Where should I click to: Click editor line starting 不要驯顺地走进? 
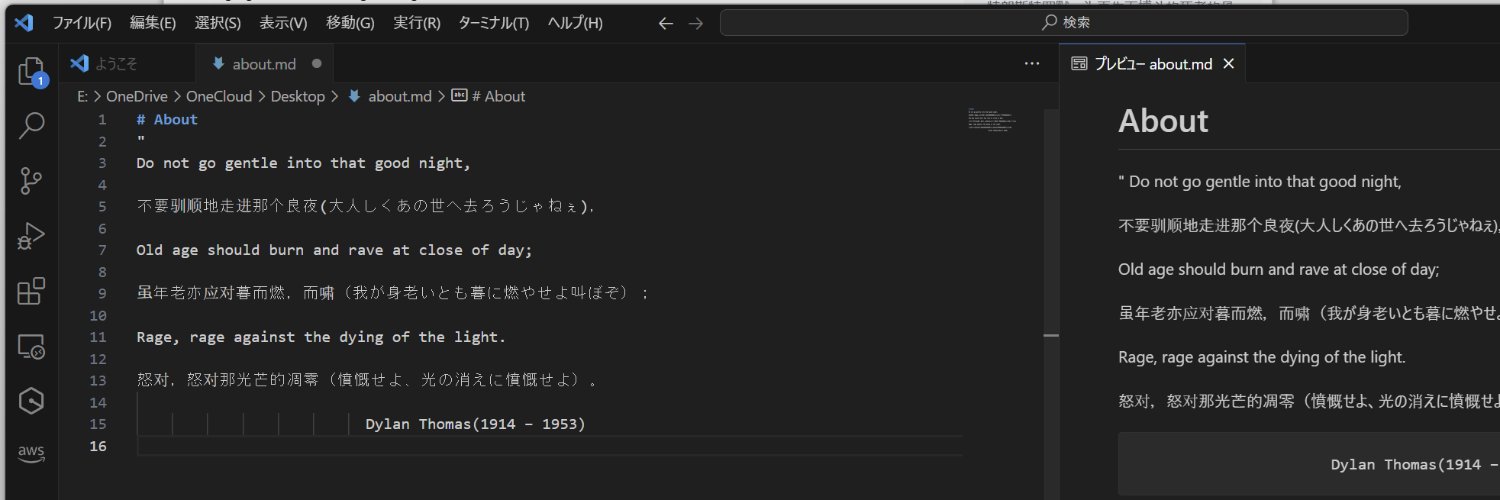(366, 207)
